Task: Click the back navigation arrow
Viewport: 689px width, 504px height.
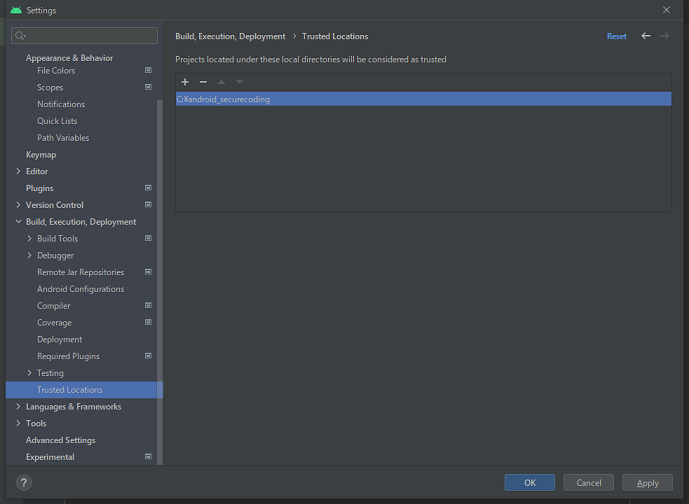Action: coord(646,36)
